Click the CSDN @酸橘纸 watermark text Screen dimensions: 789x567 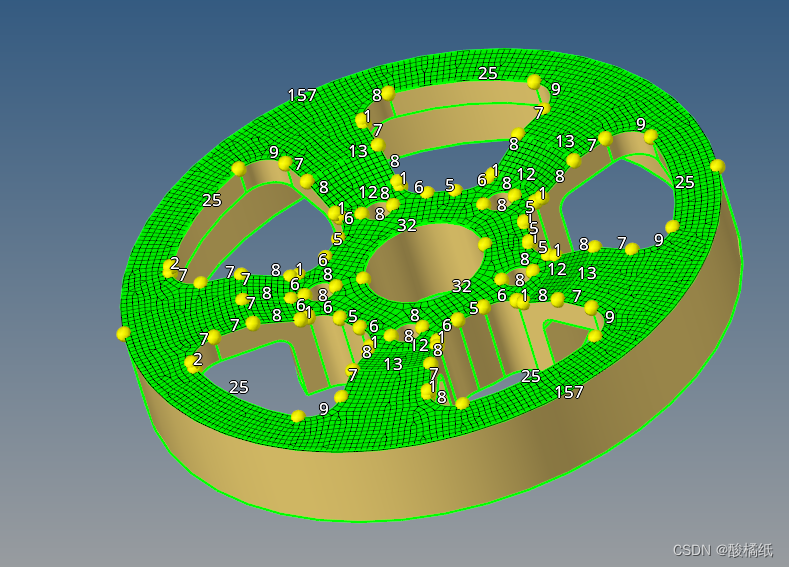(722, 550)
